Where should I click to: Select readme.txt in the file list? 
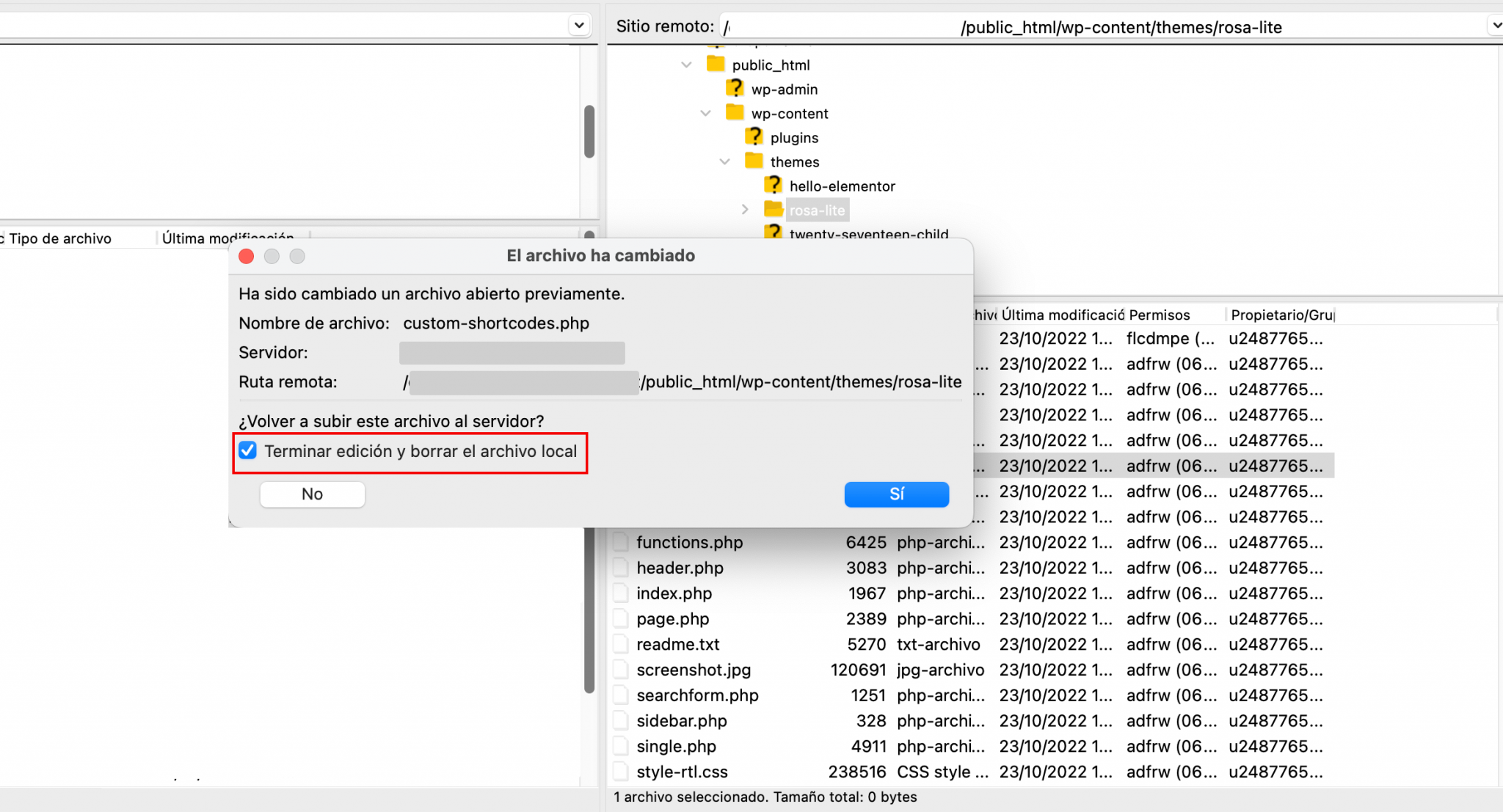click(677, 644)
